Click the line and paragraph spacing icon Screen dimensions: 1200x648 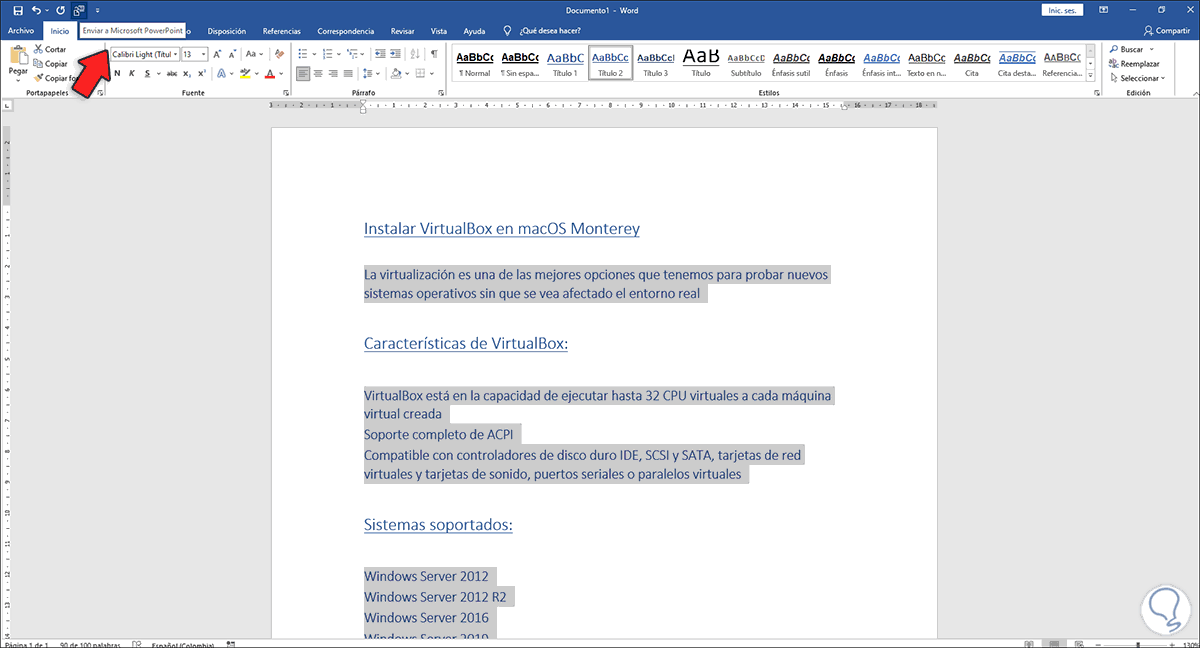pos(369,73)
